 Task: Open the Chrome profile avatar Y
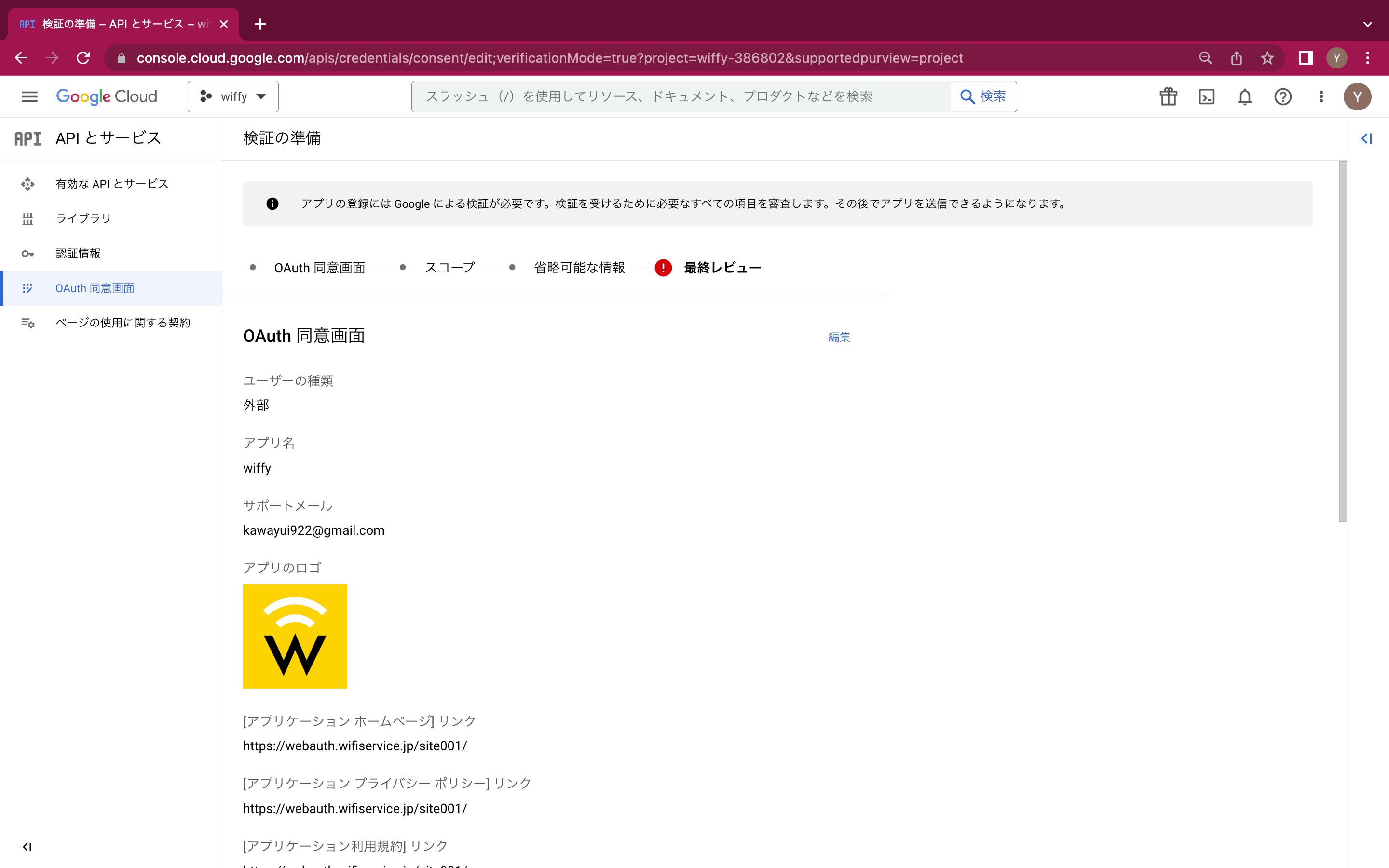1337,58
